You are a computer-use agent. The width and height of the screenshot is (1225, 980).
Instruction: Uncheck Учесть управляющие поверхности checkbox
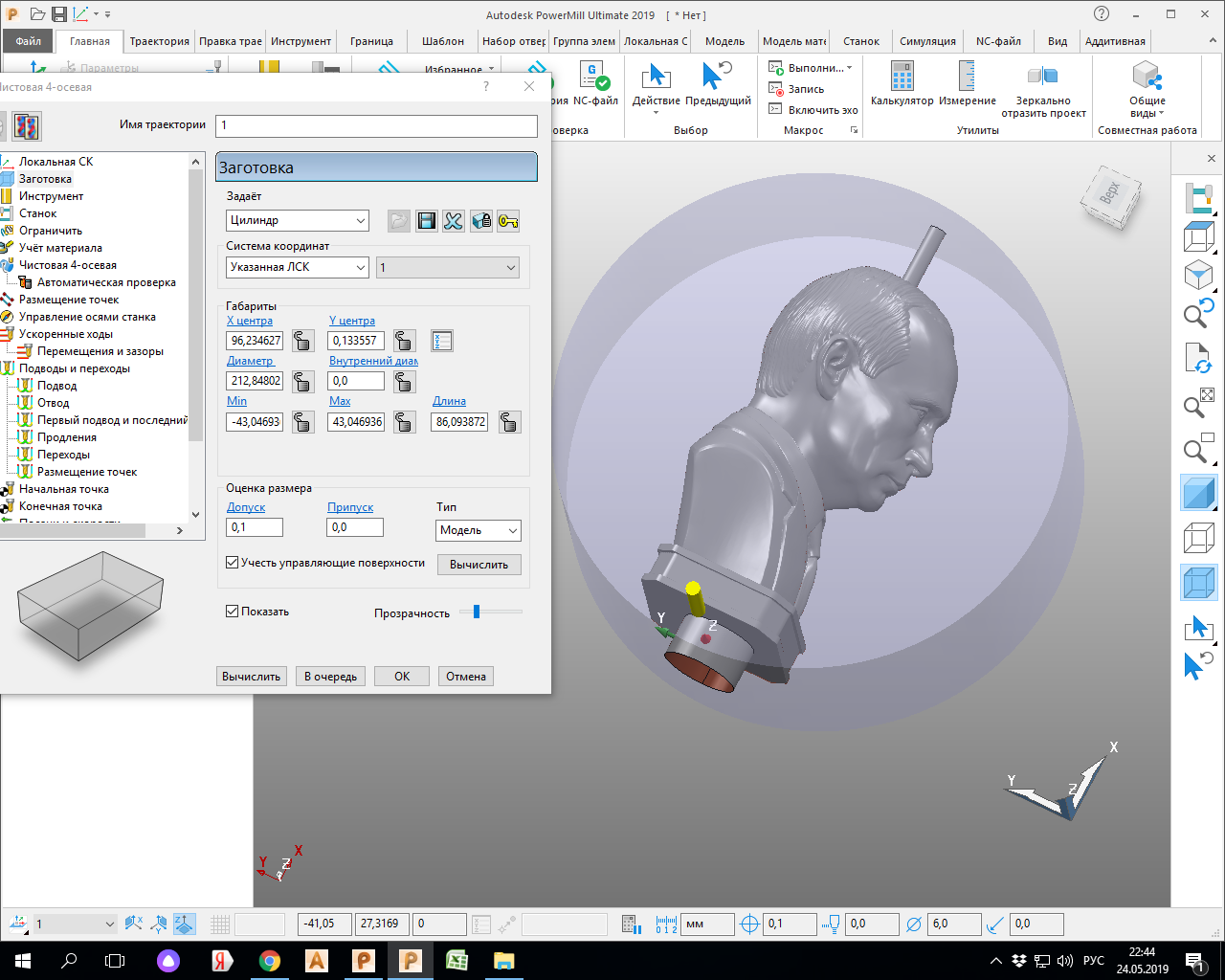pos(233,563)
